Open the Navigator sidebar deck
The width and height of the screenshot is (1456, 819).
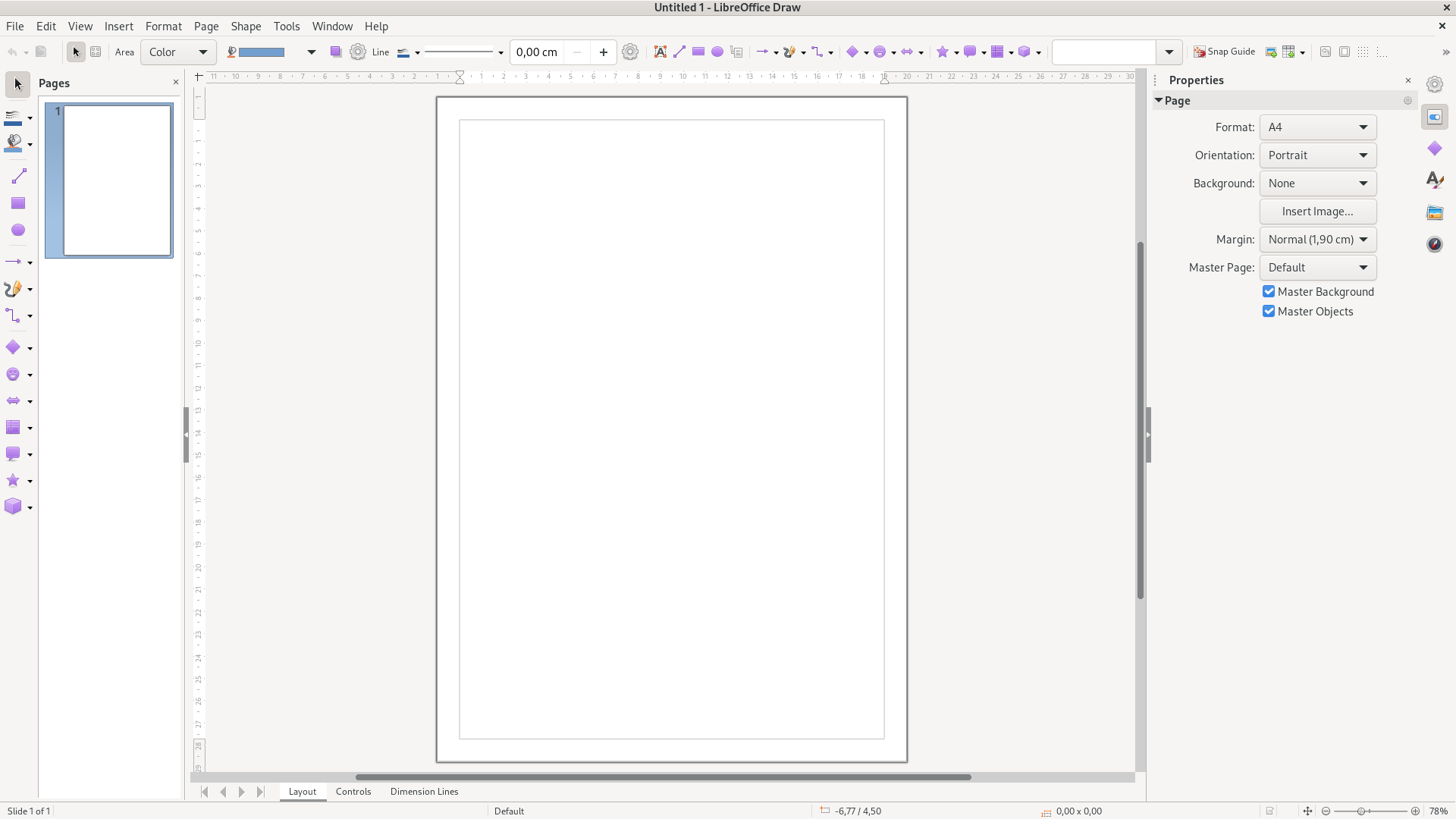coord(1434,244)
